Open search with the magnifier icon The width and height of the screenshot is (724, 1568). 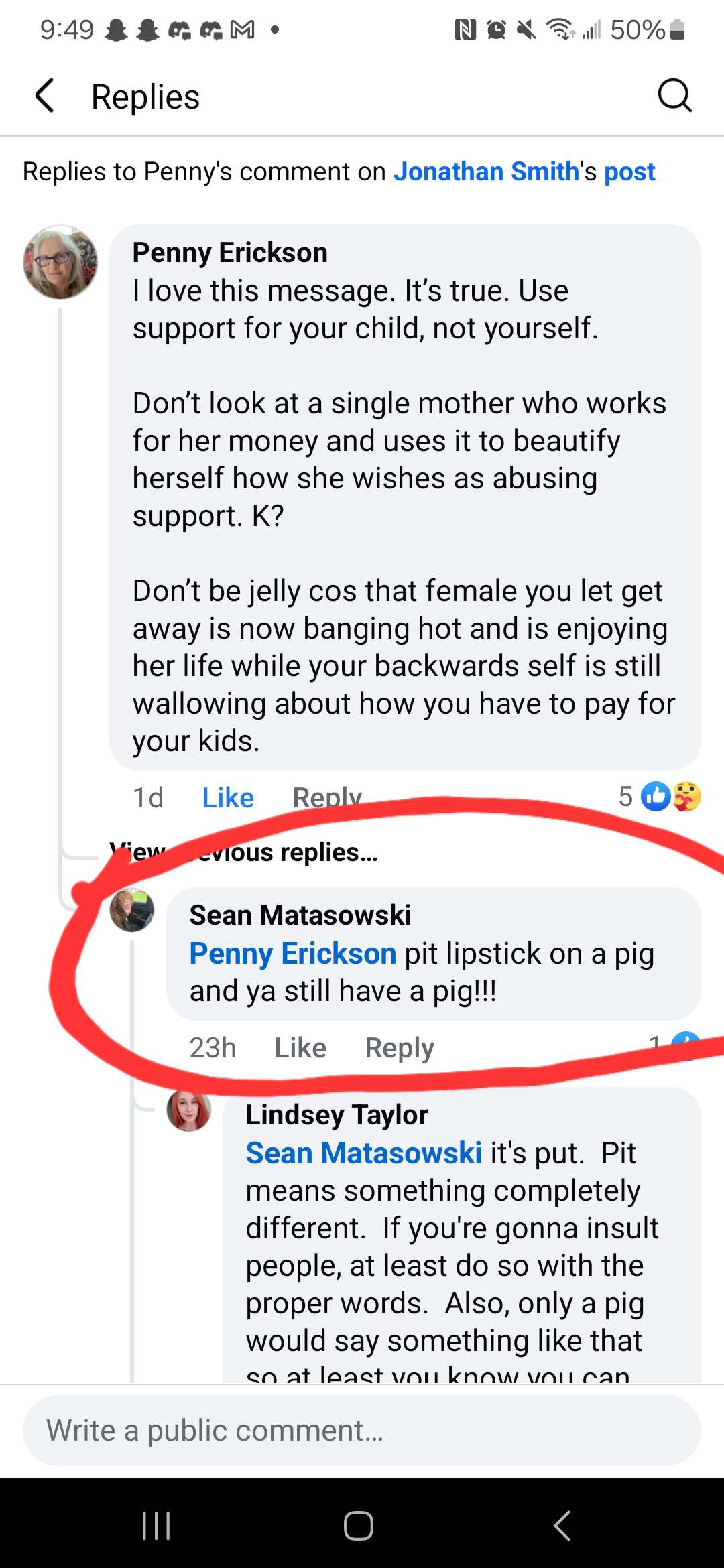pos(674,96)
